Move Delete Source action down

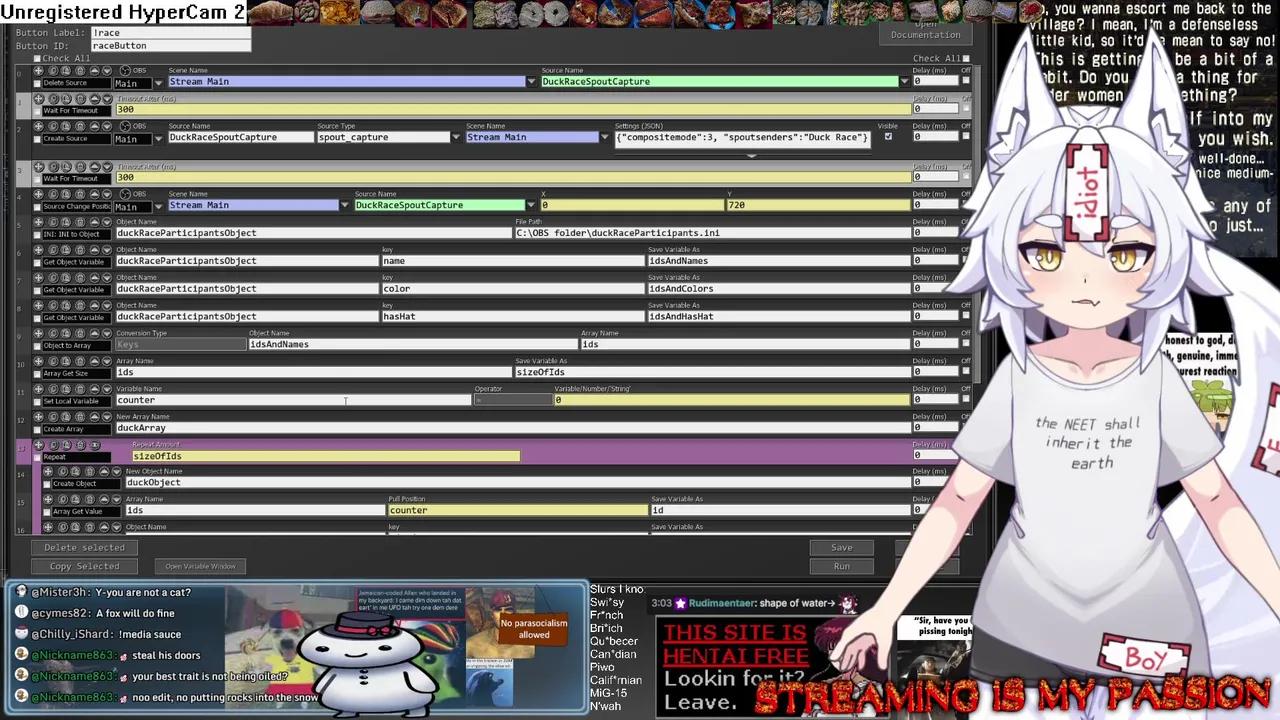[x=107, y=71]
